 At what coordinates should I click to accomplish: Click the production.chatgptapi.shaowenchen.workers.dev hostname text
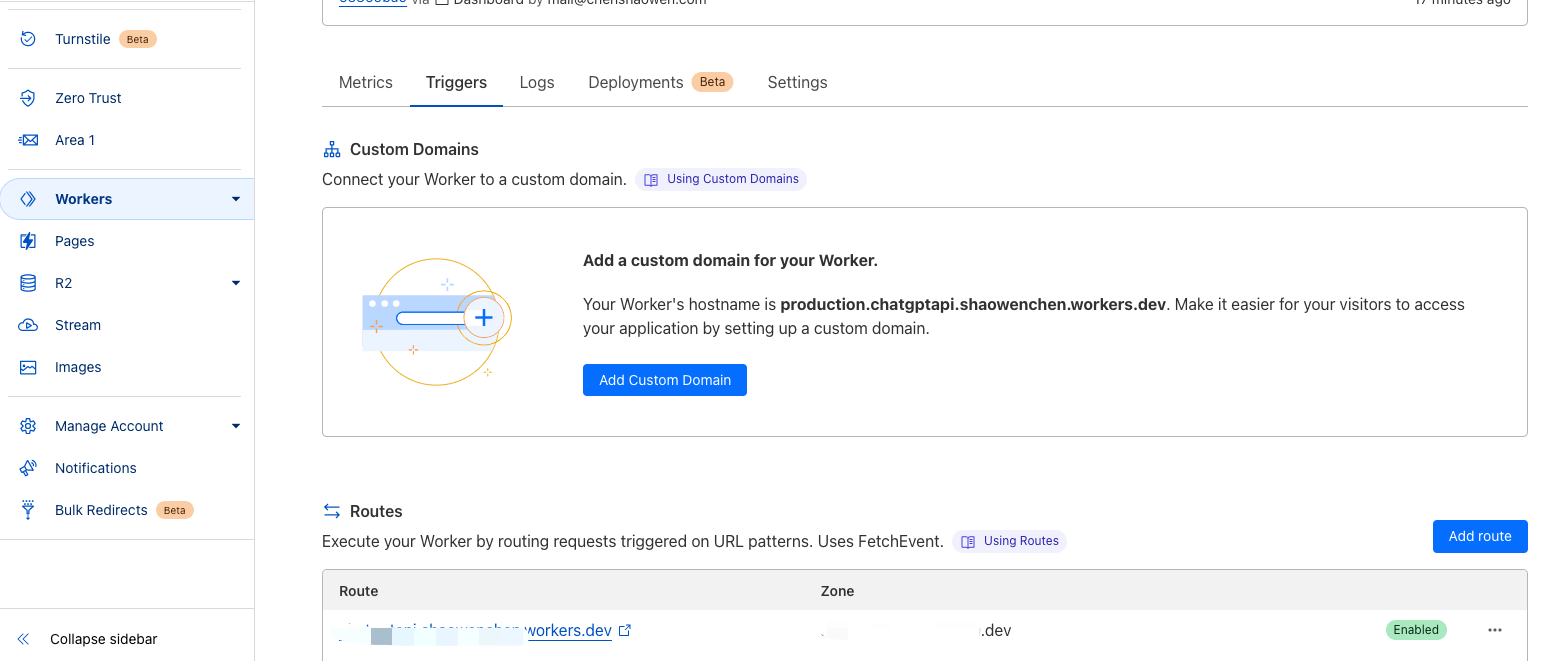(x=973, y=304)
